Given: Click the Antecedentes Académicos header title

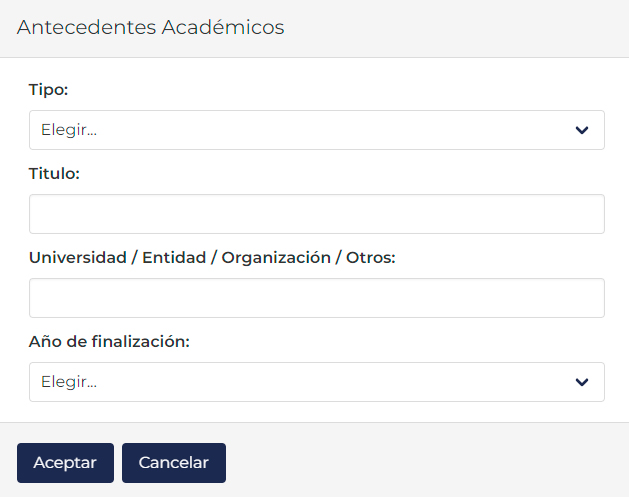Looking at the screenshot, I should click(x=151, y=28).
